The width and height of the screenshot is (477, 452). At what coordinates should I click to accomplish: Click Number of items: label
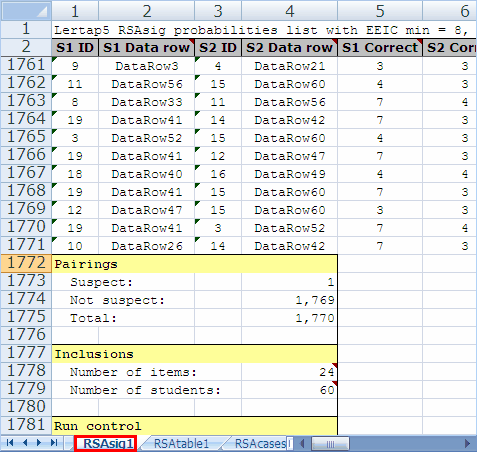[133, 372]
